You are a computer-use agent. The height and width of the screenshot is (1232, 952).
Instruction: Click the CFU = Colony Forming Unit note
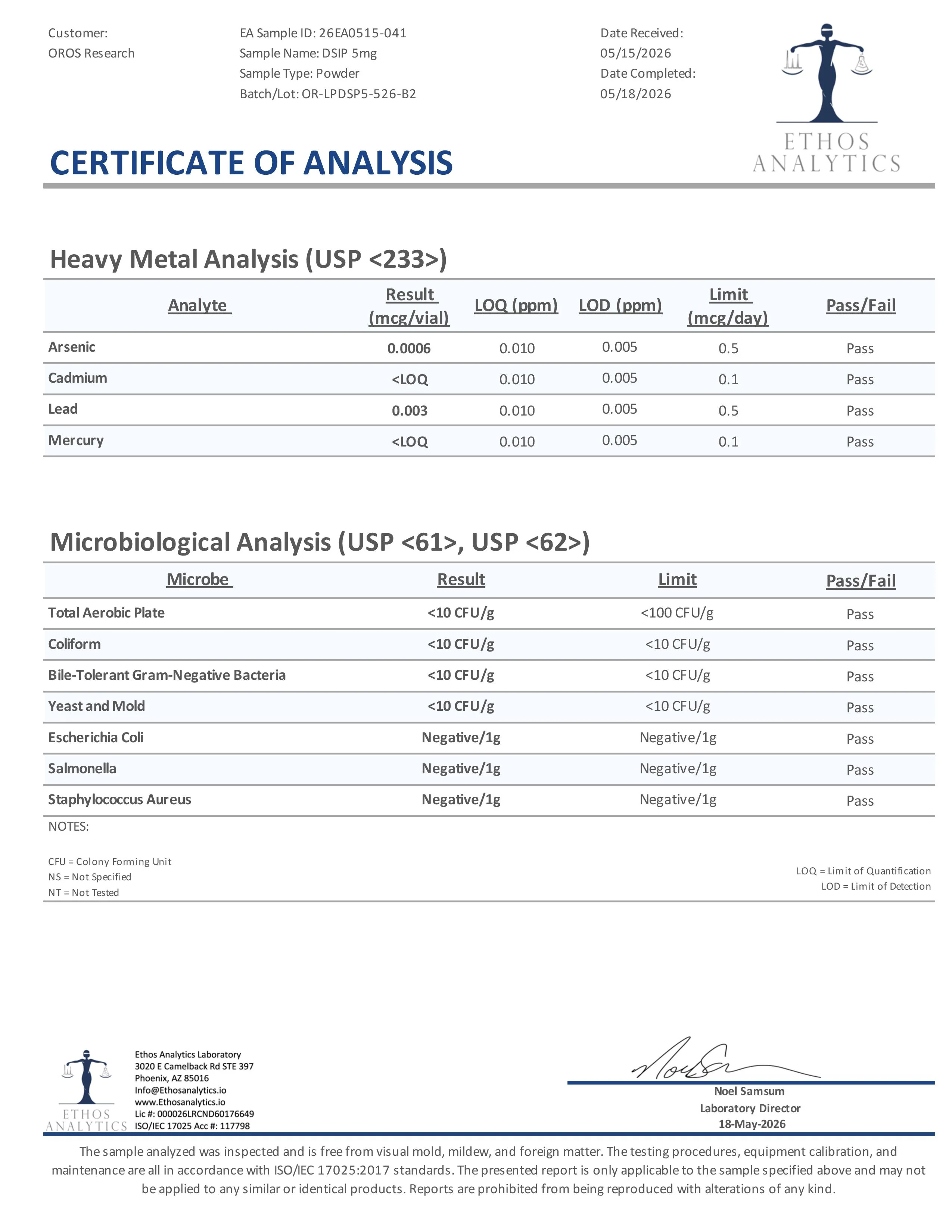tap(110, 861)
